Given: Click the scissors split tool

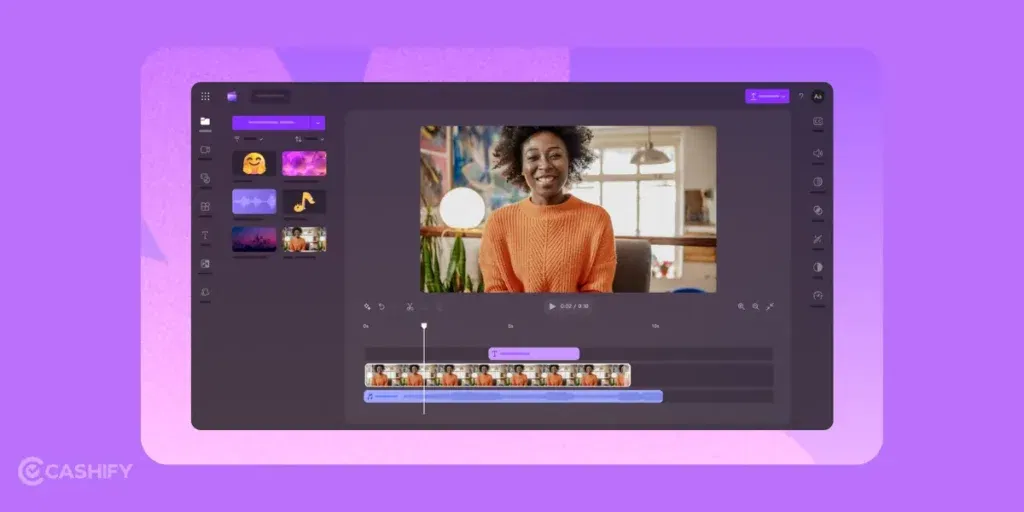Looking at the screenshot, I should point(410,306).
